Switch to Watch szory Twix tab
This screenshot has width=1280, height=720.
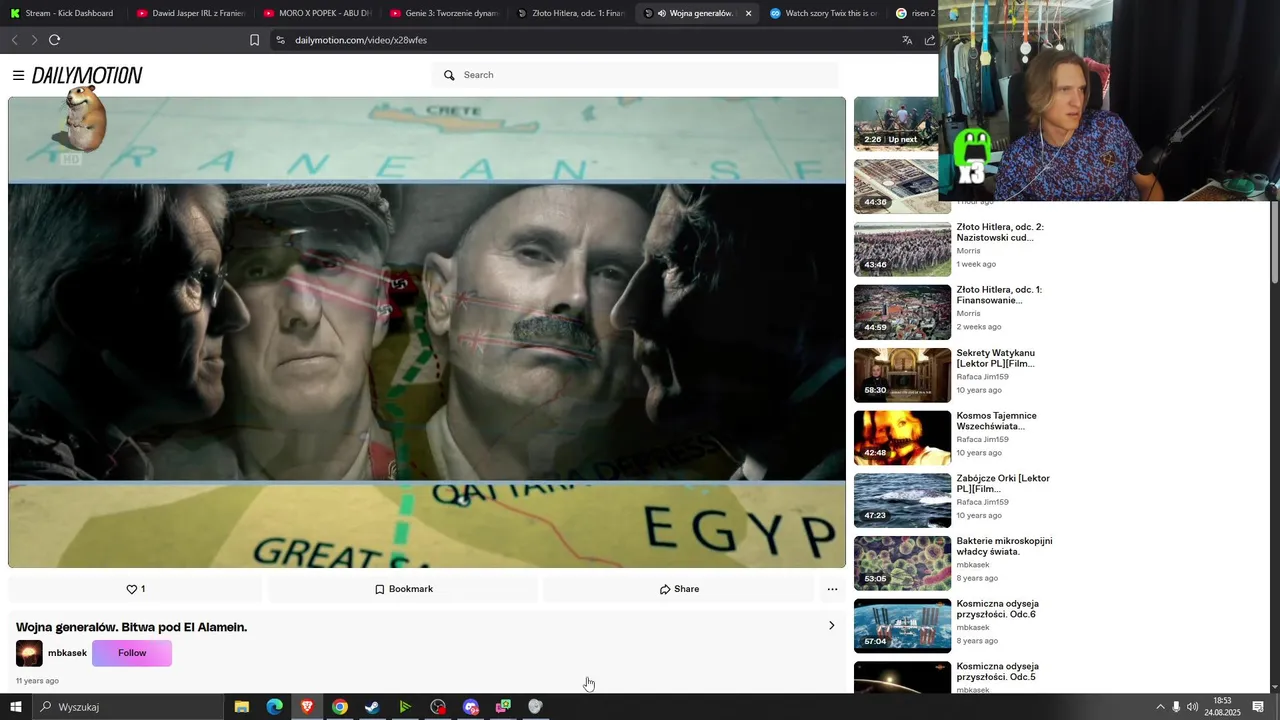pos(824,13)
